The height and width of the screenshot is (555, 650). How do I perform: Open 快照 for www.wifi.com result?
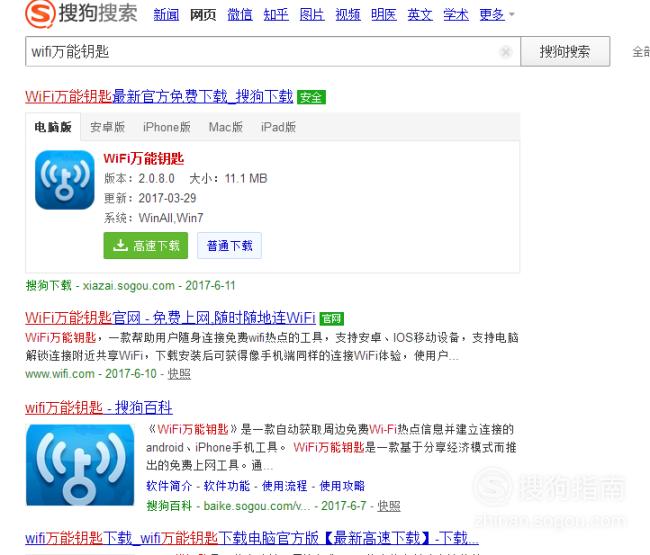click(179, 374)
